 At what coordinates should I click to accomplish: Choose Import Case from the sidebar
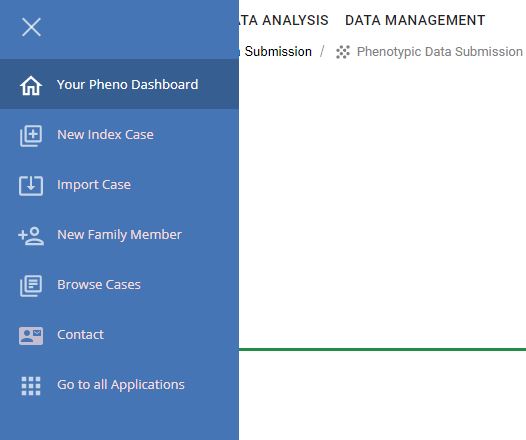(x=94, y=184)
